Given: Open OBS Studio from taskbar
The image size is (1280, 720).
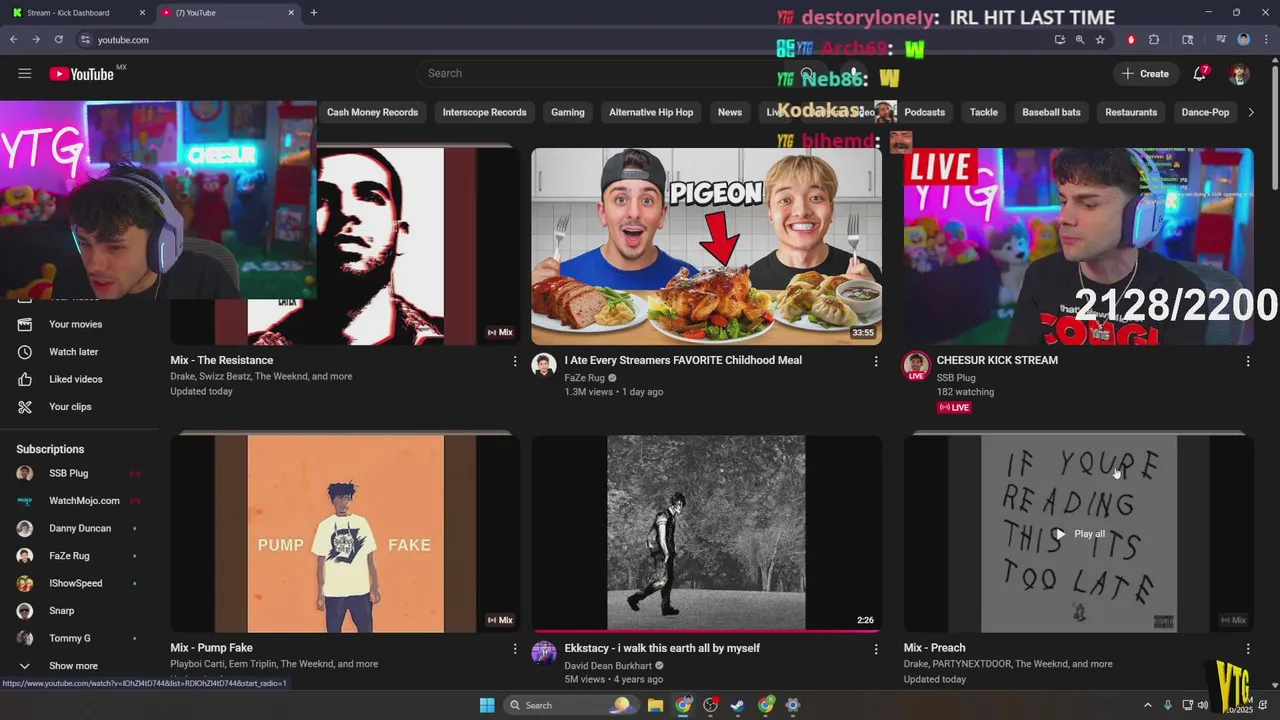Looking at the screenshot, I should (x=711, y=705).
